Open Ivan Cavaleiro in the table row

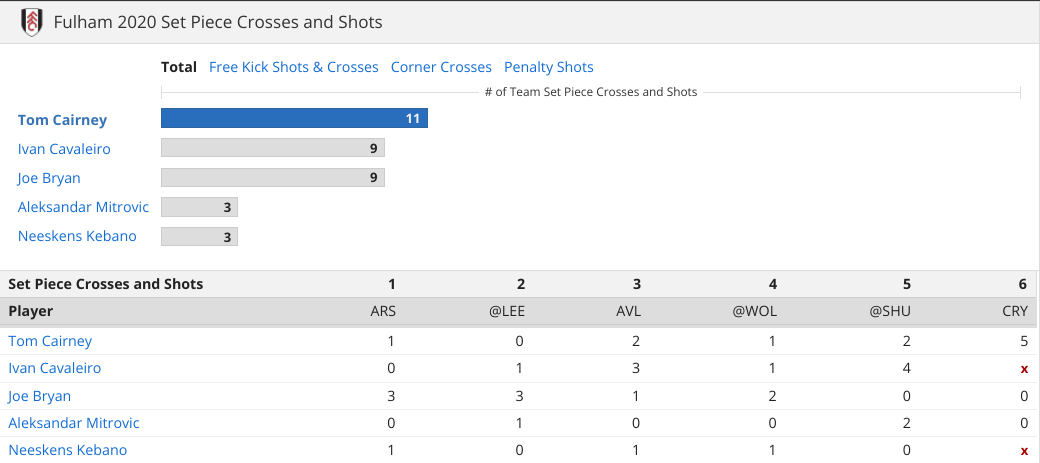tap(54, 368)
